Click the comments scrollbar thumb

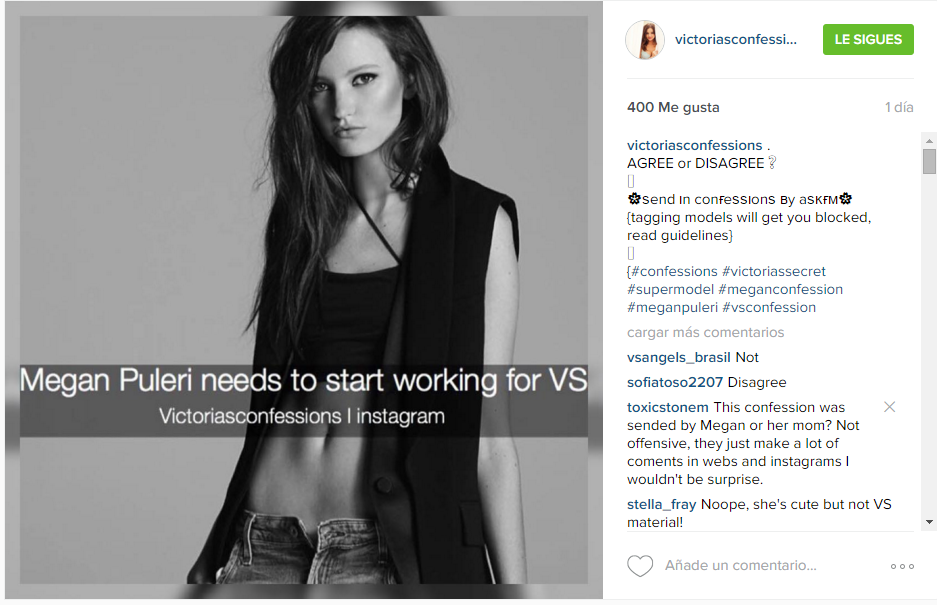pos(929,161)
